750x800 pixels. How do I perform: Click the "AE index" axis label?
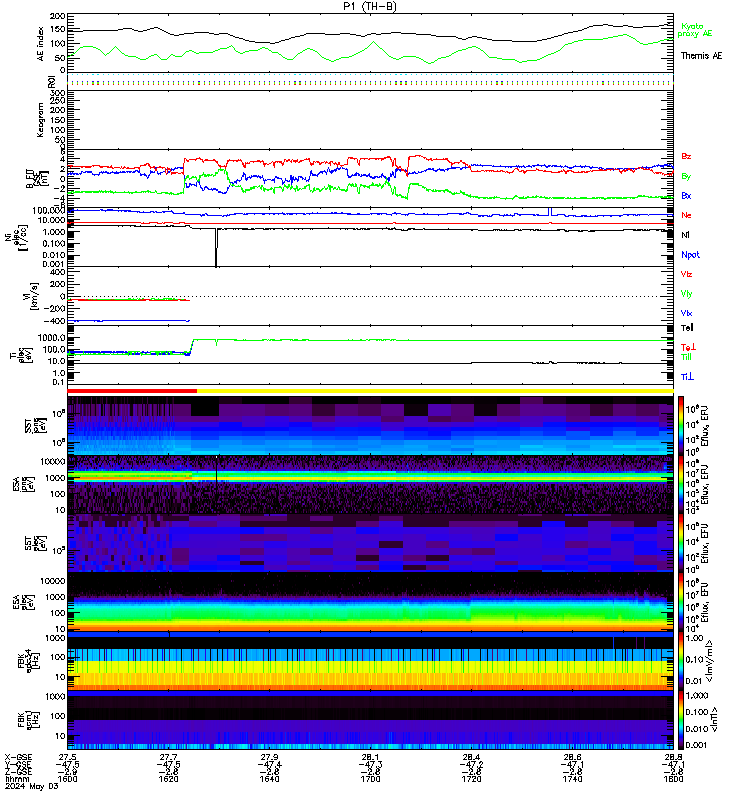(40, 44)
